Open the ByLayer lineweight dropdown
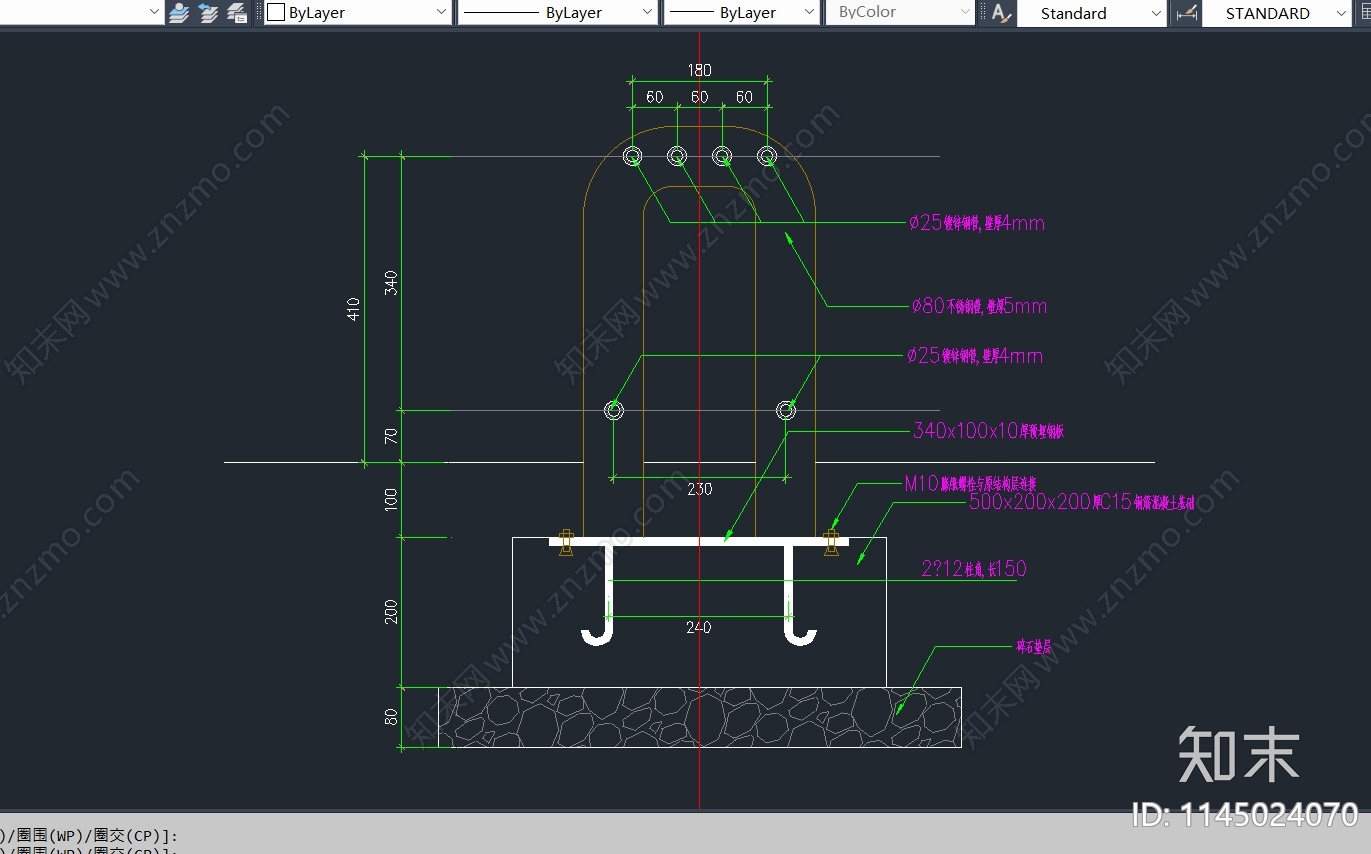The width and height of the screenshot is (1371, 854). pyautogui.click(x=741, y=13)
